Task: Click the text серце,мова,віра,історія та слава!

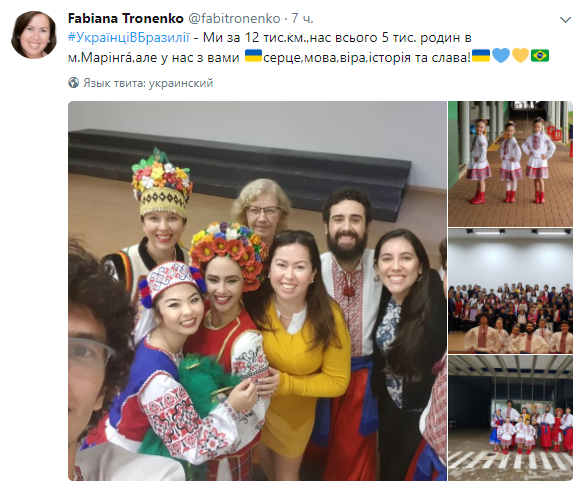Action: pos(367,57)
